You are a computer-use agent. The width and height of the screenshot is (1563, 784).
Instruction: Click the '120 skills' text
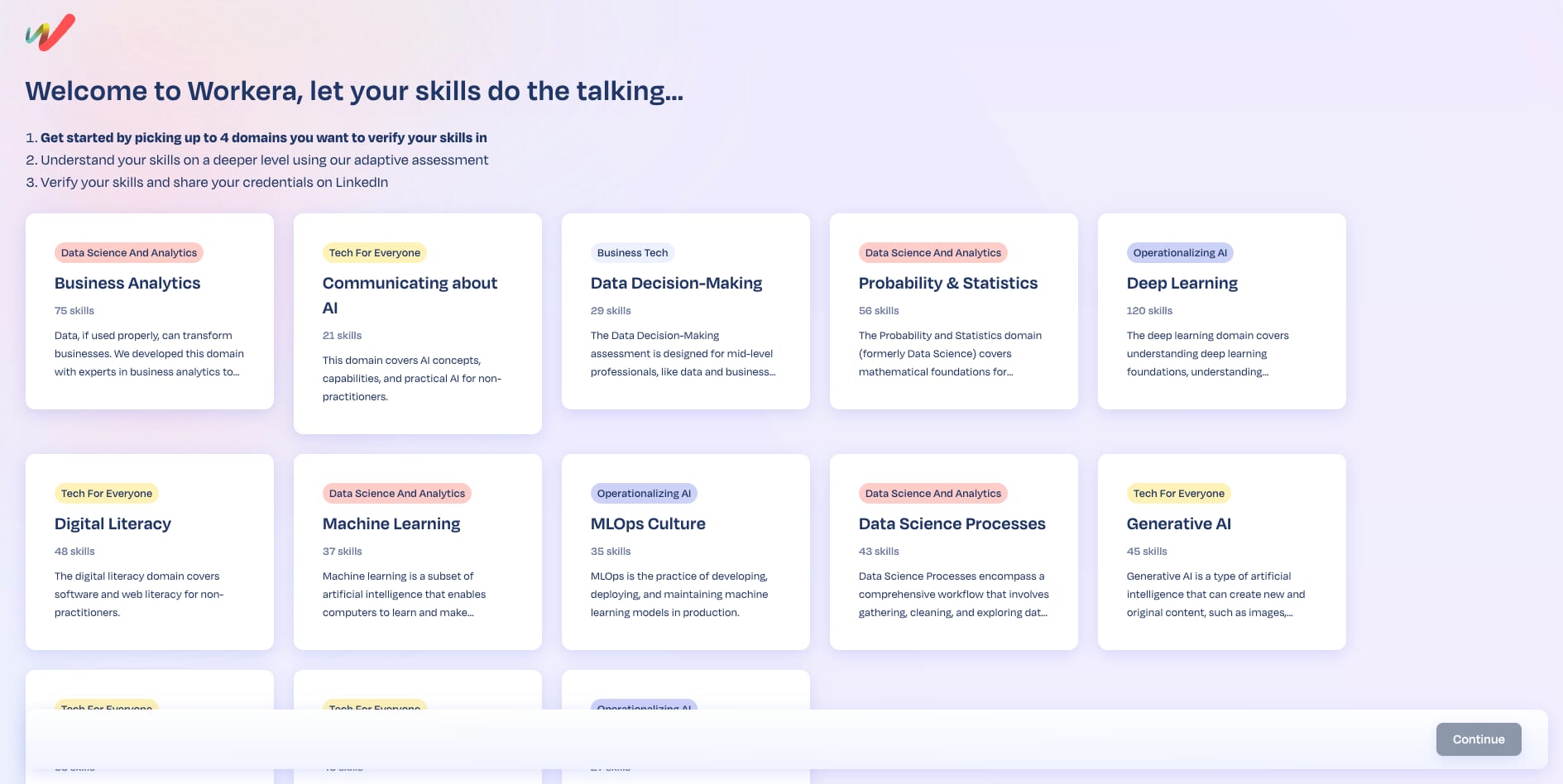(x=1149, y=311)
